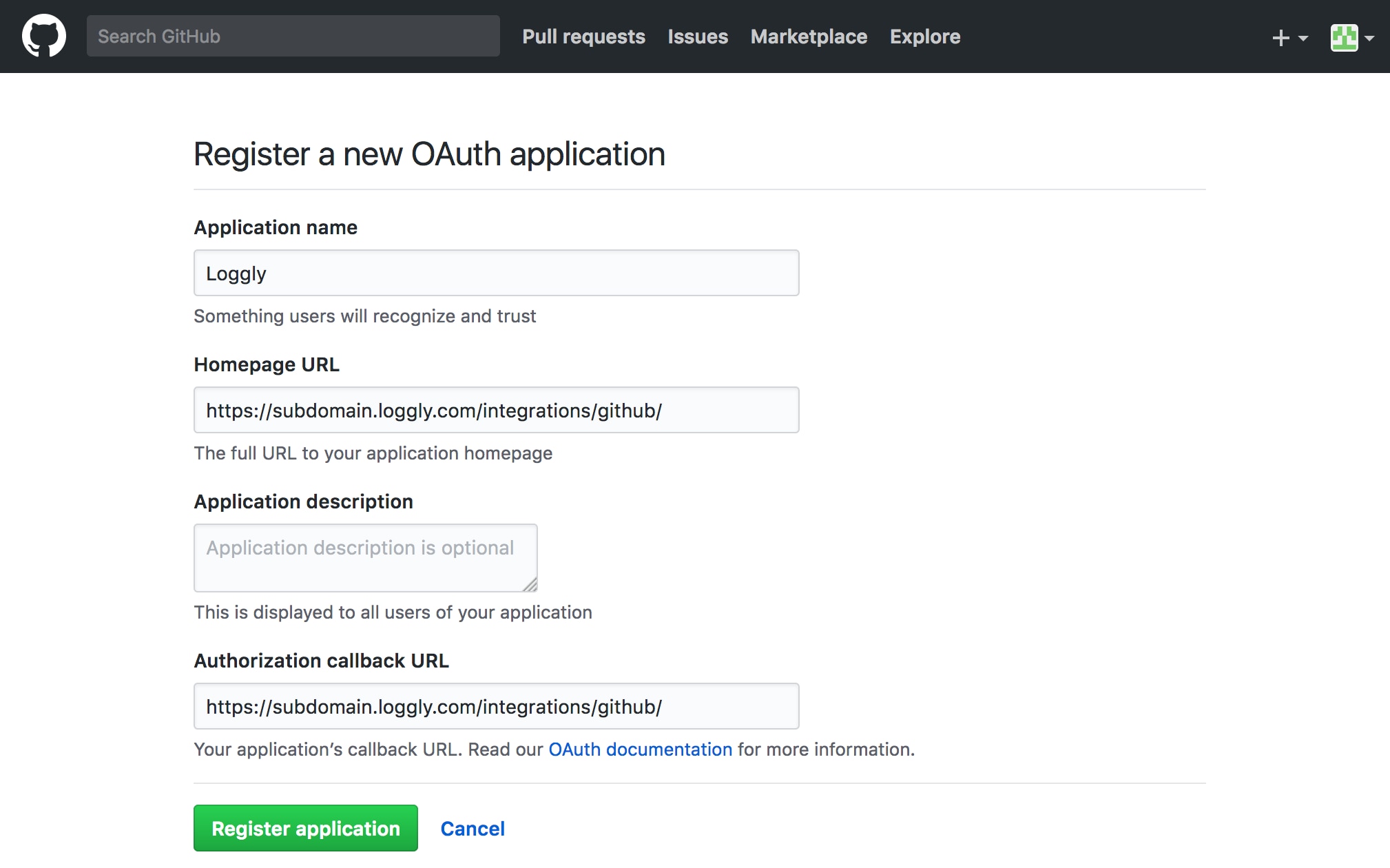Click the Application description label

303,502
